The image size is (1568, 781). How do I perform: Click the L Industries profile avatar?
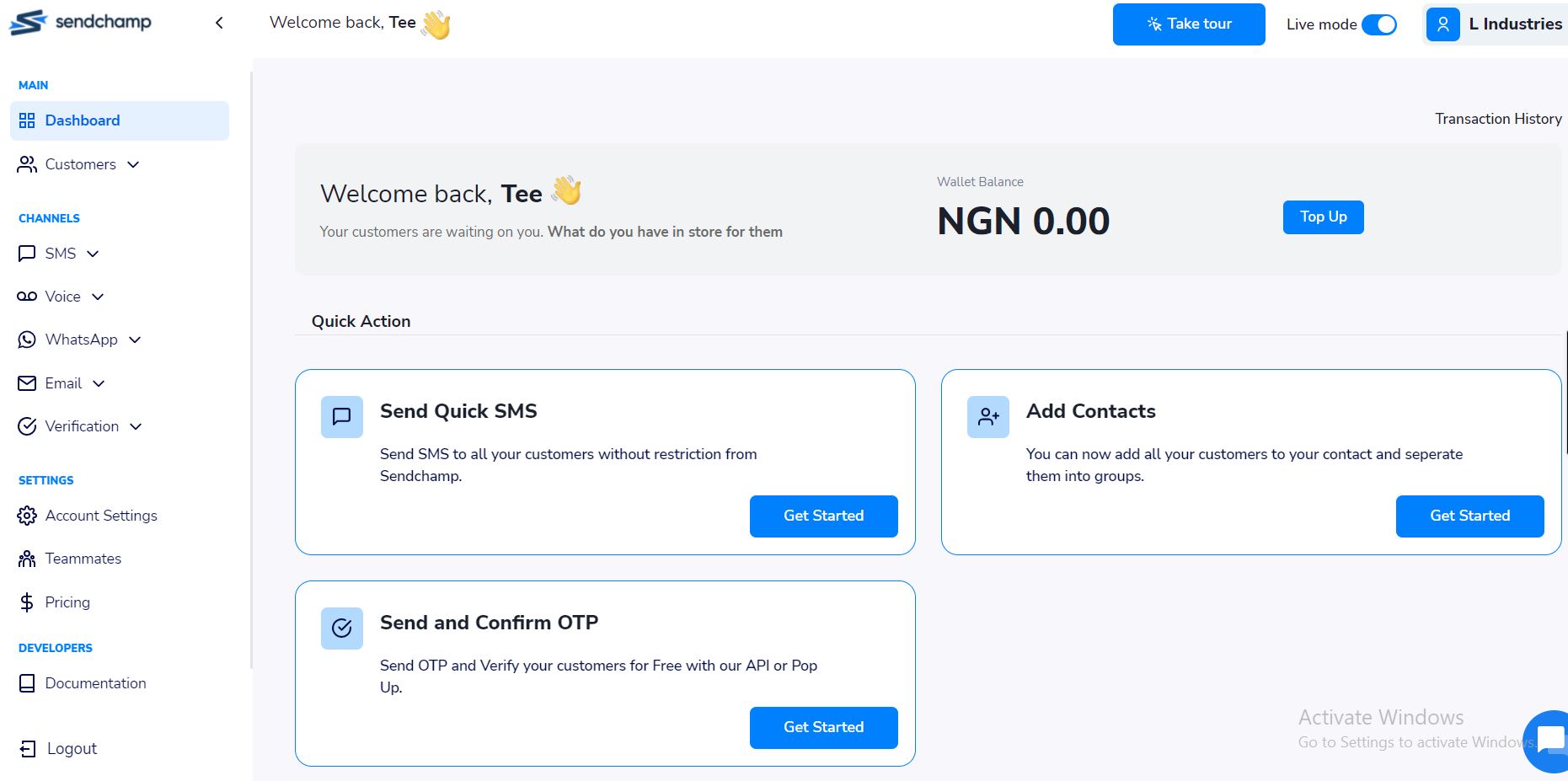tap(1442, 24)
